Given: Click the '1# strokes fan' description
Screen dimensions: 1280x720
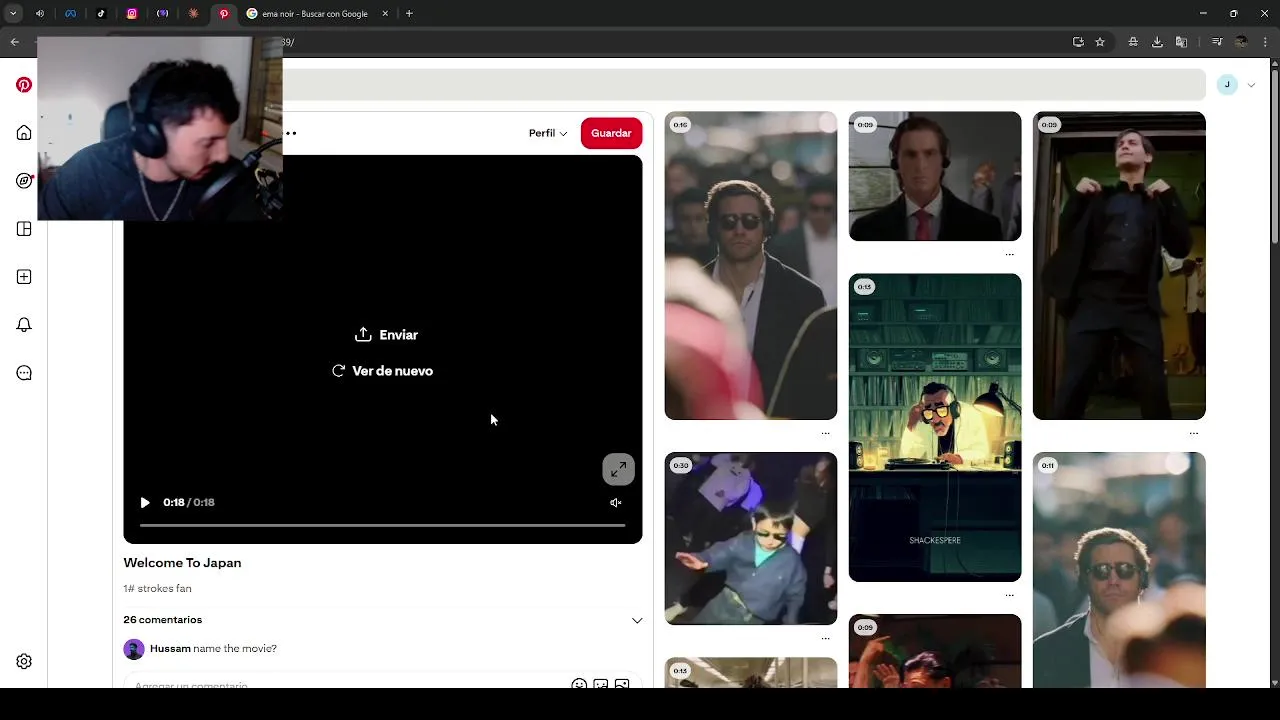Looking at the screenshot, I should pyautogui.click(x=157, y=589).
